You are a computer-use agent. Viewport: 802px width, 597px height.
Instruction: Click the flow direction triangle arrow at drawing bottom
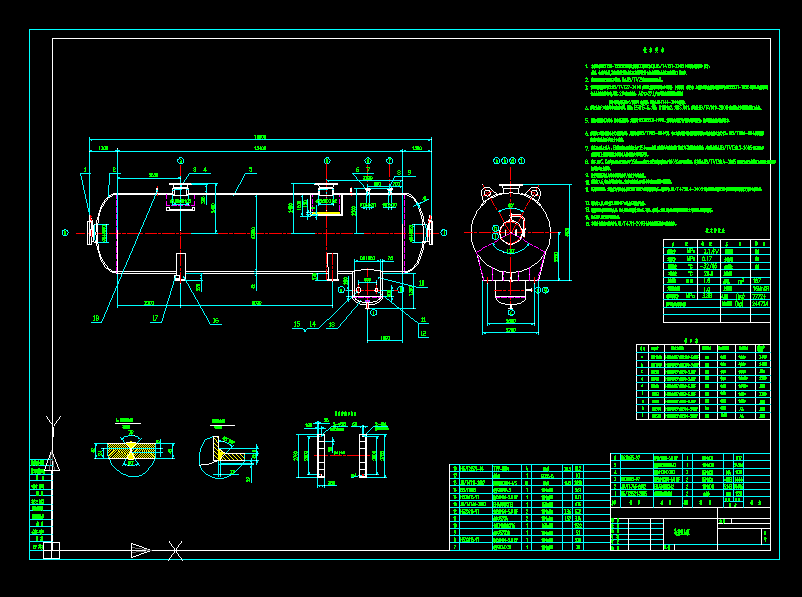coord(139,550)
